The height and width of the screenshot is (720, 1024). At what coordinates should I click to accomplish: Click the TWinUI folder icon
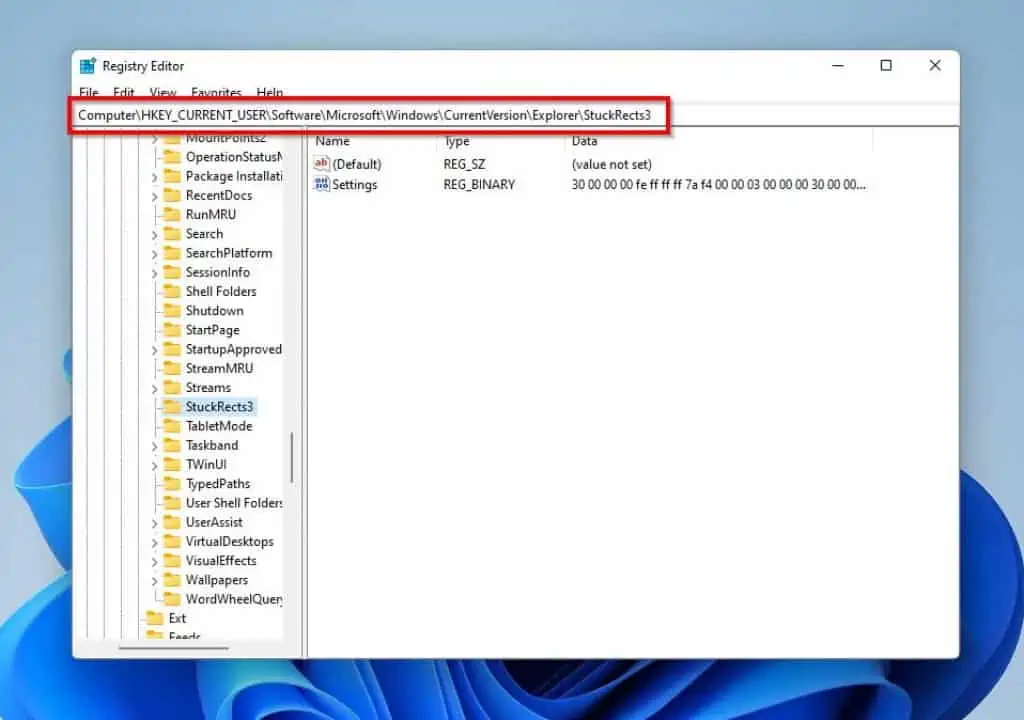[172, 465]
